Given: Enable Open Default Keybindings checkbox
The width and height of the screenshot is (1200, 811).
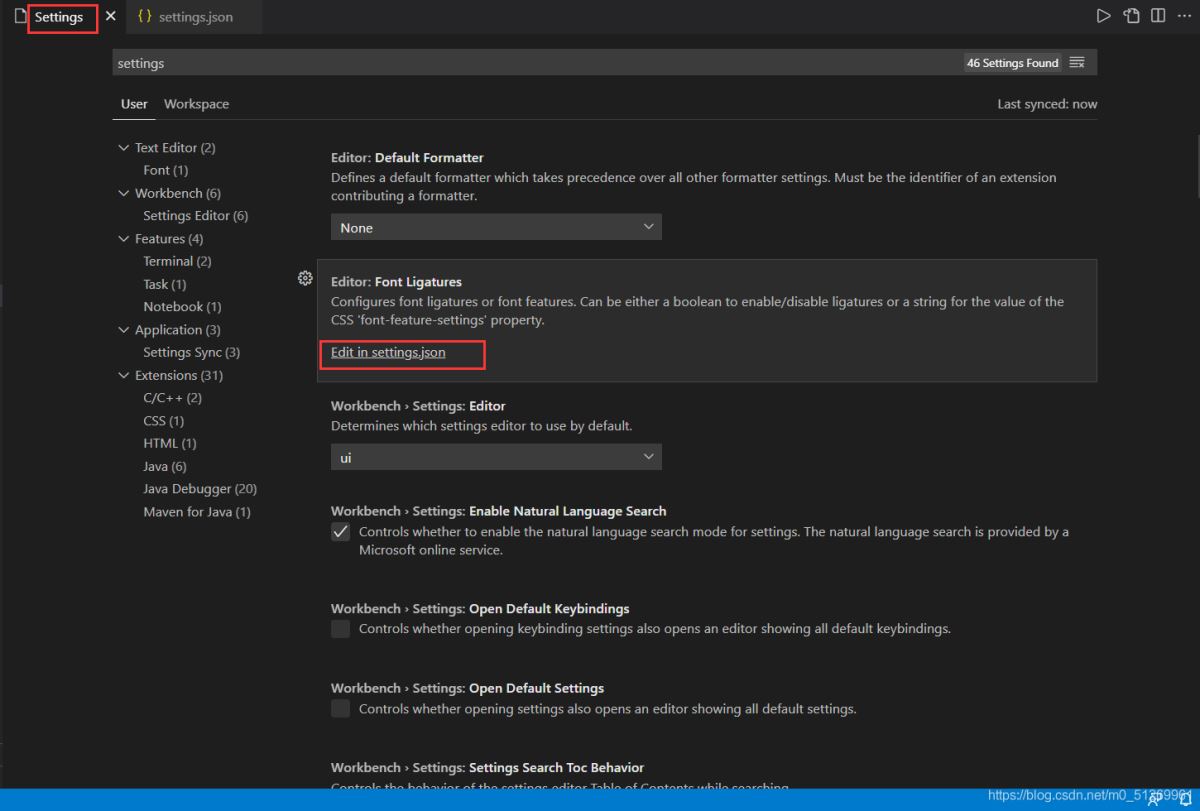Looking at the screenshot, I should coord(341,629).
